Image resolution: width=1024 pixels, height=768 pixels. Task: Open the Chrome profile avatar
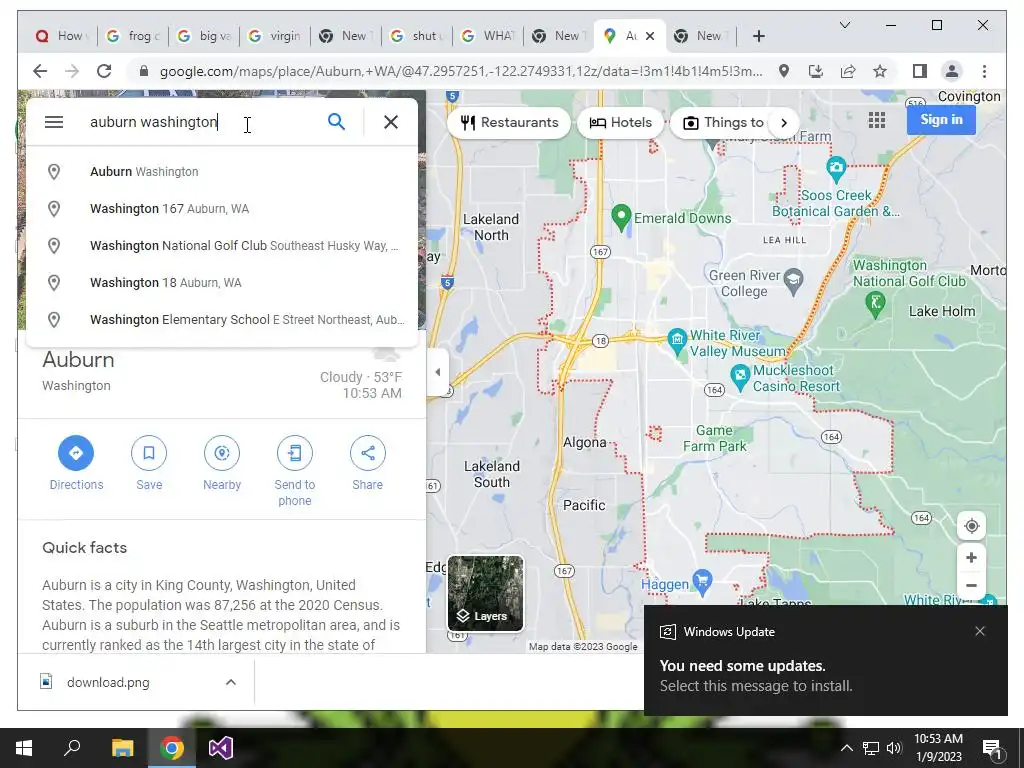tap(952, 71)
